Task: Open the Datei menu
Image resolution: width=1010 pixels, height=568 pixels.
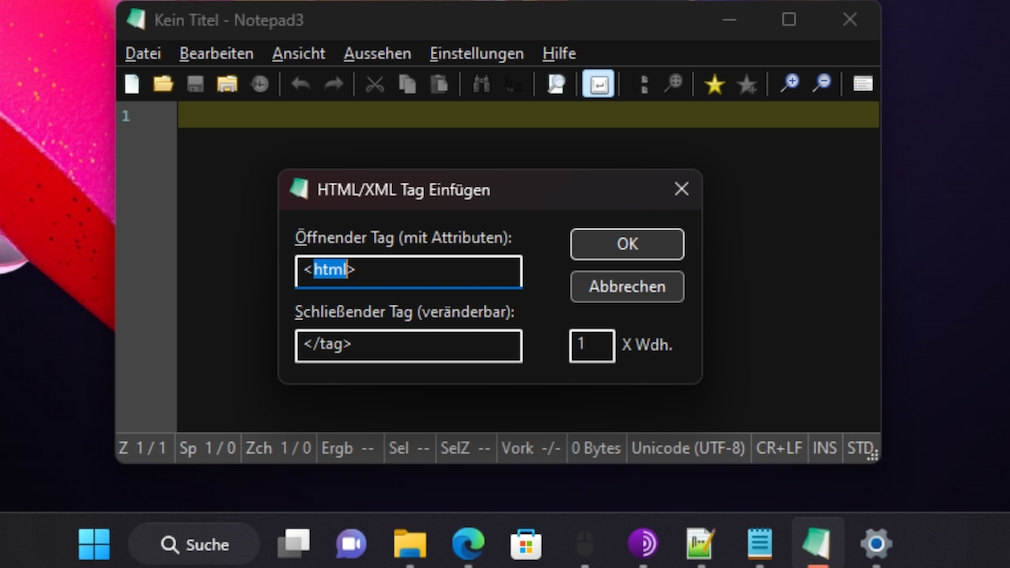Action: click(x=143, y=53)
